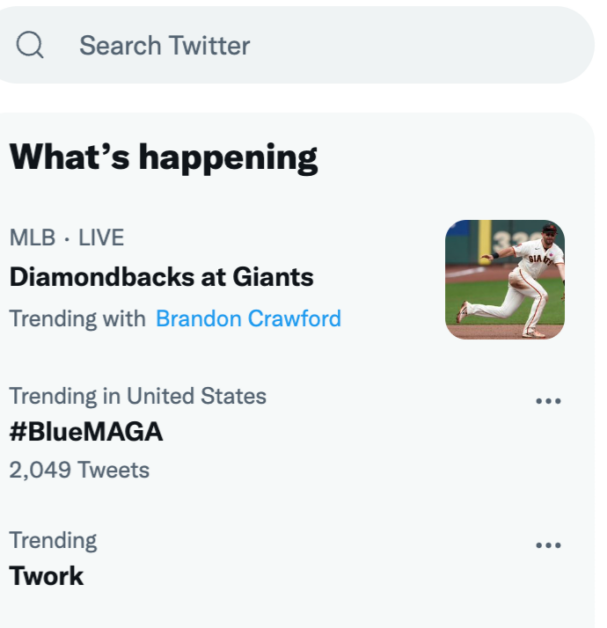Click the 'Trending with' text
The image size is (607, 628).
click(78, 319)
